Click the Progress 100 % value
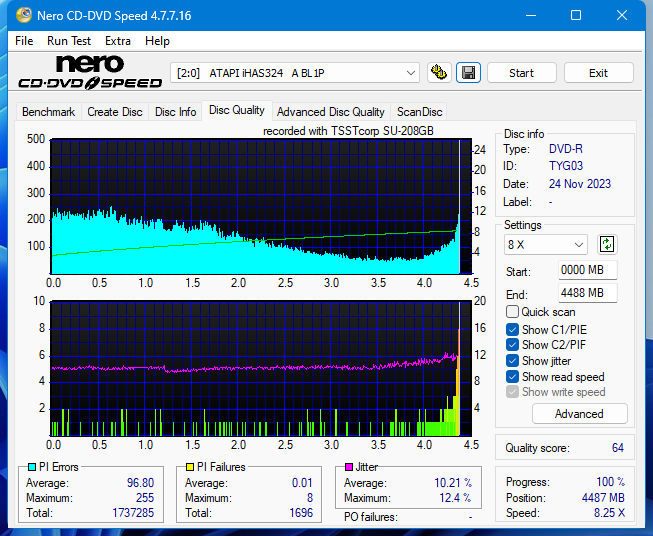This screenshot has width=653, height=536. point(611,482)
